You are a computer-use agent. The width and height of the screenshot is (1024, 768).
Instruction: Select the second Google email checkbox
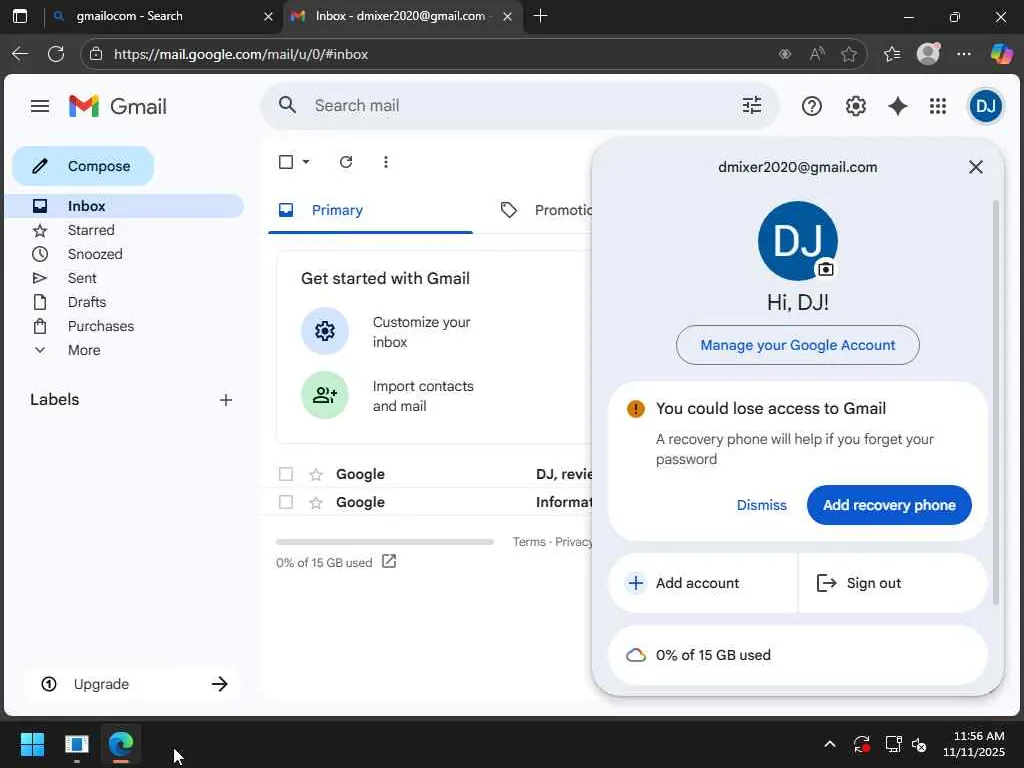pyautogui.click(x=286, y=502)
